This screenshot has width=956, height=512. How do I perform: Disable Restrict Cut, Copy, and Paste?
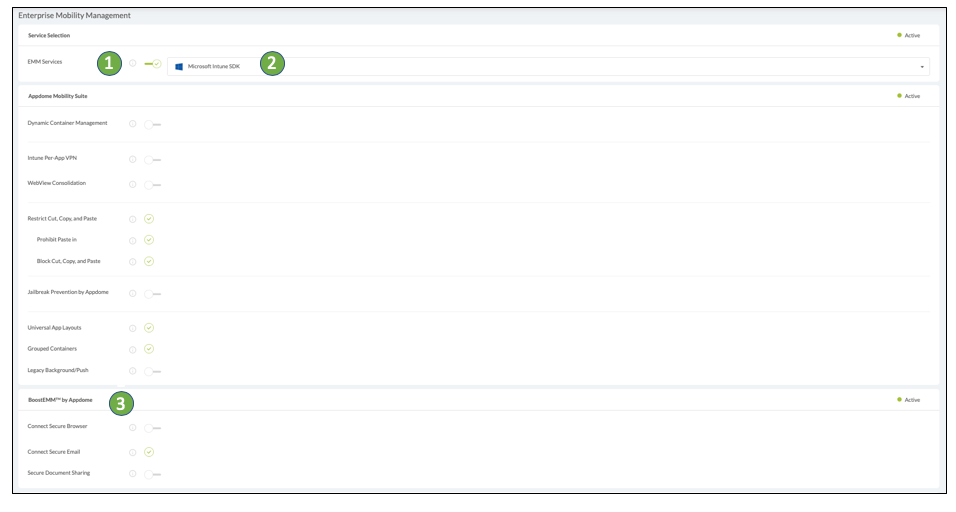149,218
